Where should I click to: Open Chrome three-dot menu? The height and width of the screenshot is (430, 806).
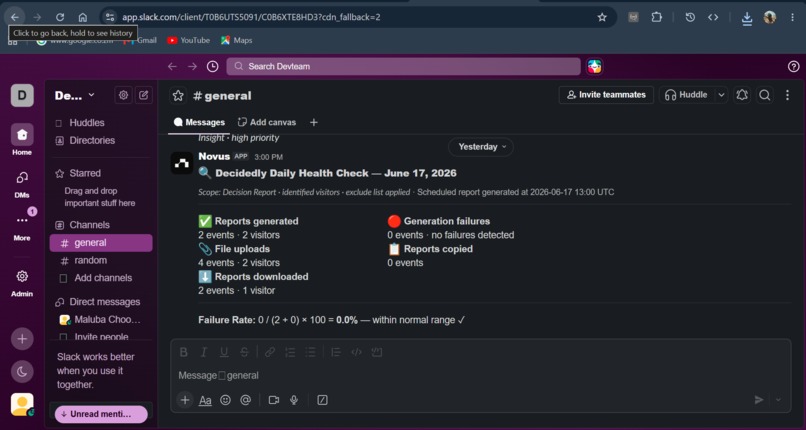pos(792,17)
